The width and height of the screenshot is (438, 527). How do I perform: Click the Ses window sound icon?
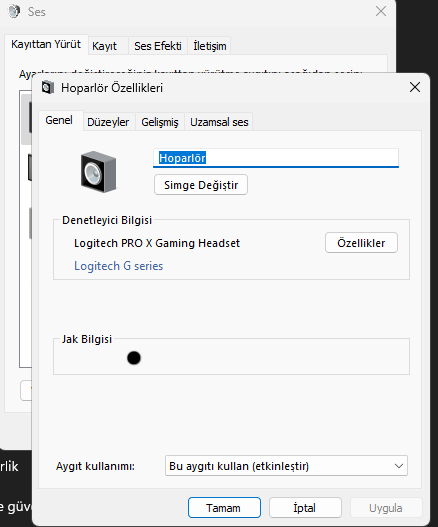tap(14, 11)
